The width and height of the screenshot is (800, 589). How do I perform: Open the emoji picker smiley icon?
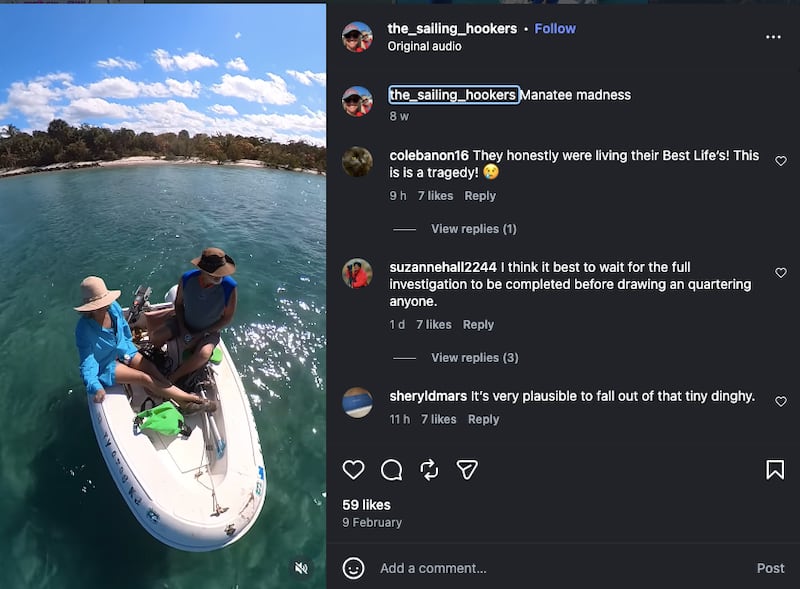click(x=352, y=568)
